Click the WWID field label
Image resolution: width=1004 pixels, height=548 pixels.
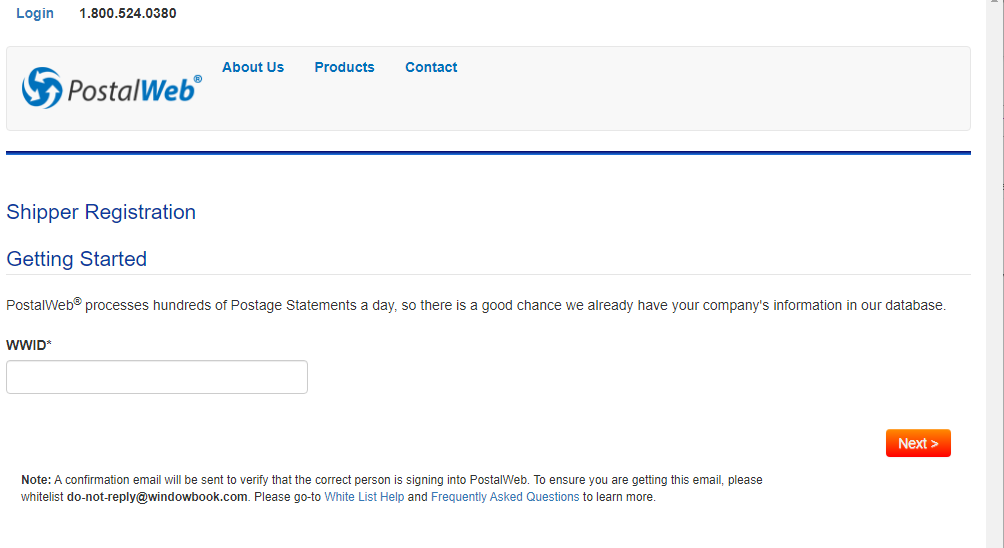coord(29,345)
